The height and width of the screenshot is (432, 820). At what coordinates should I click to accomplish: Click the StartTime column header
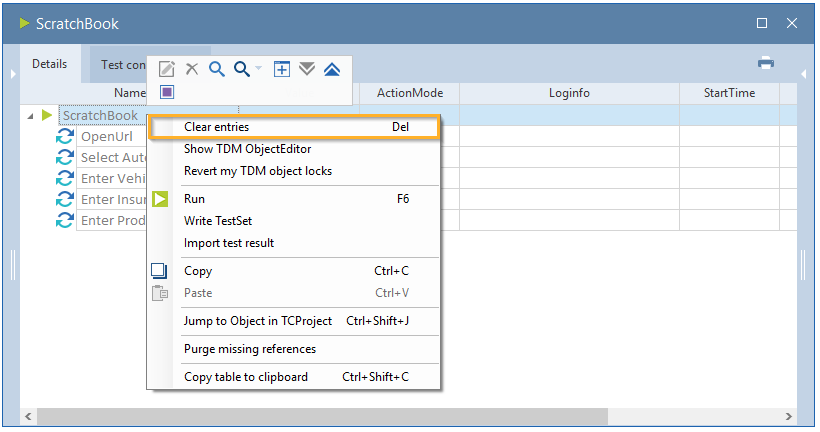point(728,93)
